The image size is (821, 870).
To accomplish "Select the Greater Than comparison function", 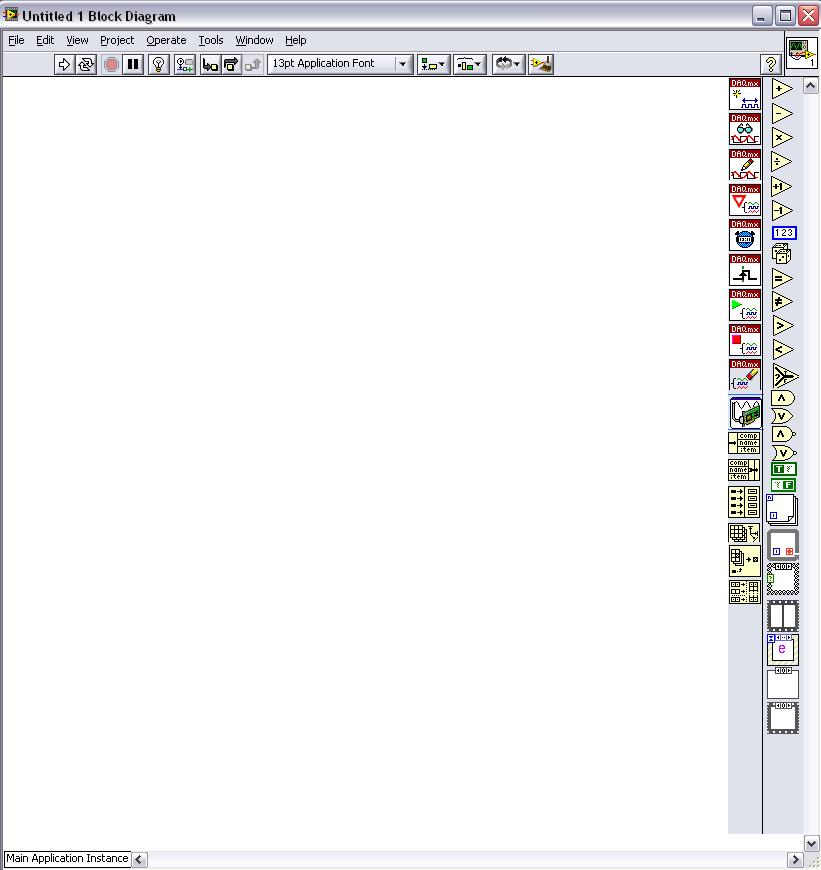I will [783, 326].
